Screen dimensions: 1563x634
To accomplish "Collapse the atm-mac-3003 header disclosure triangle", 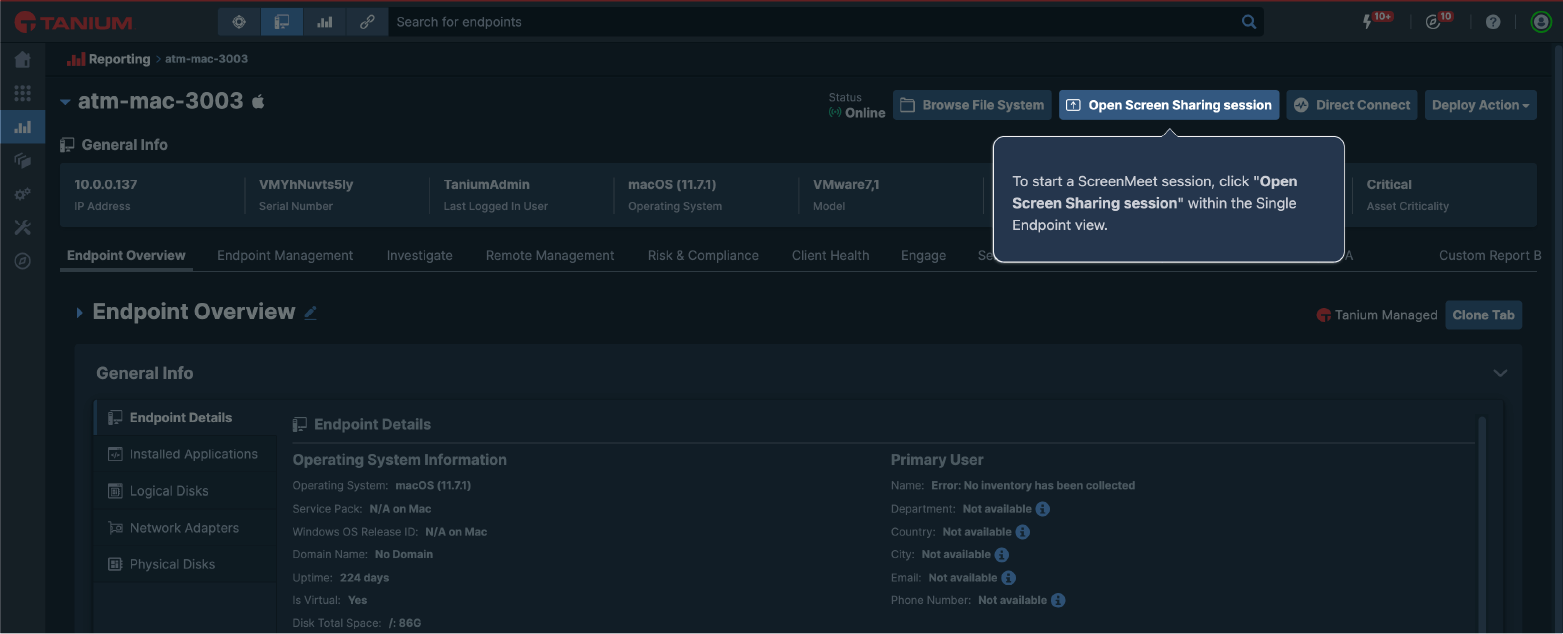I will [x=64, y=101].
